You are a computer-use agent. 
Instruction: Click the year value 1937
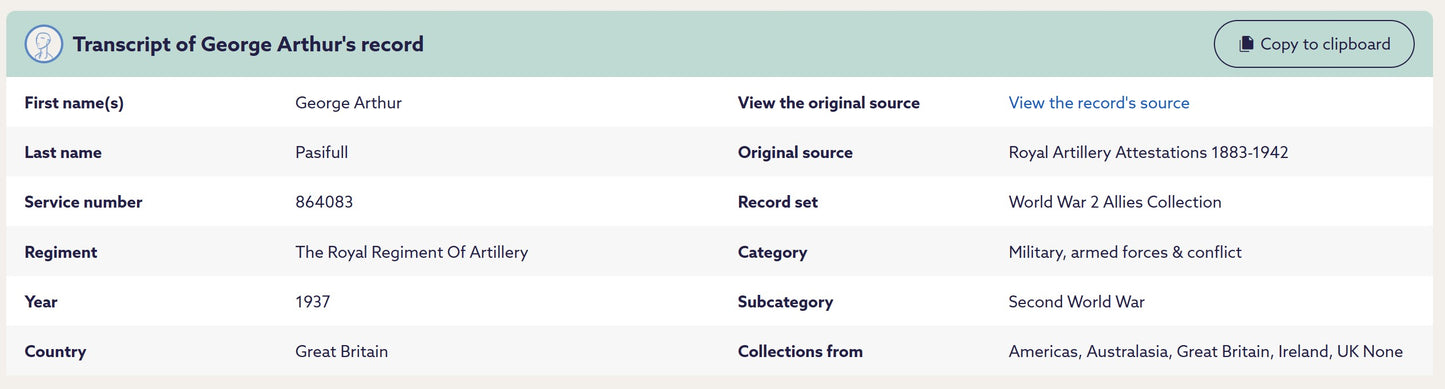313,302
